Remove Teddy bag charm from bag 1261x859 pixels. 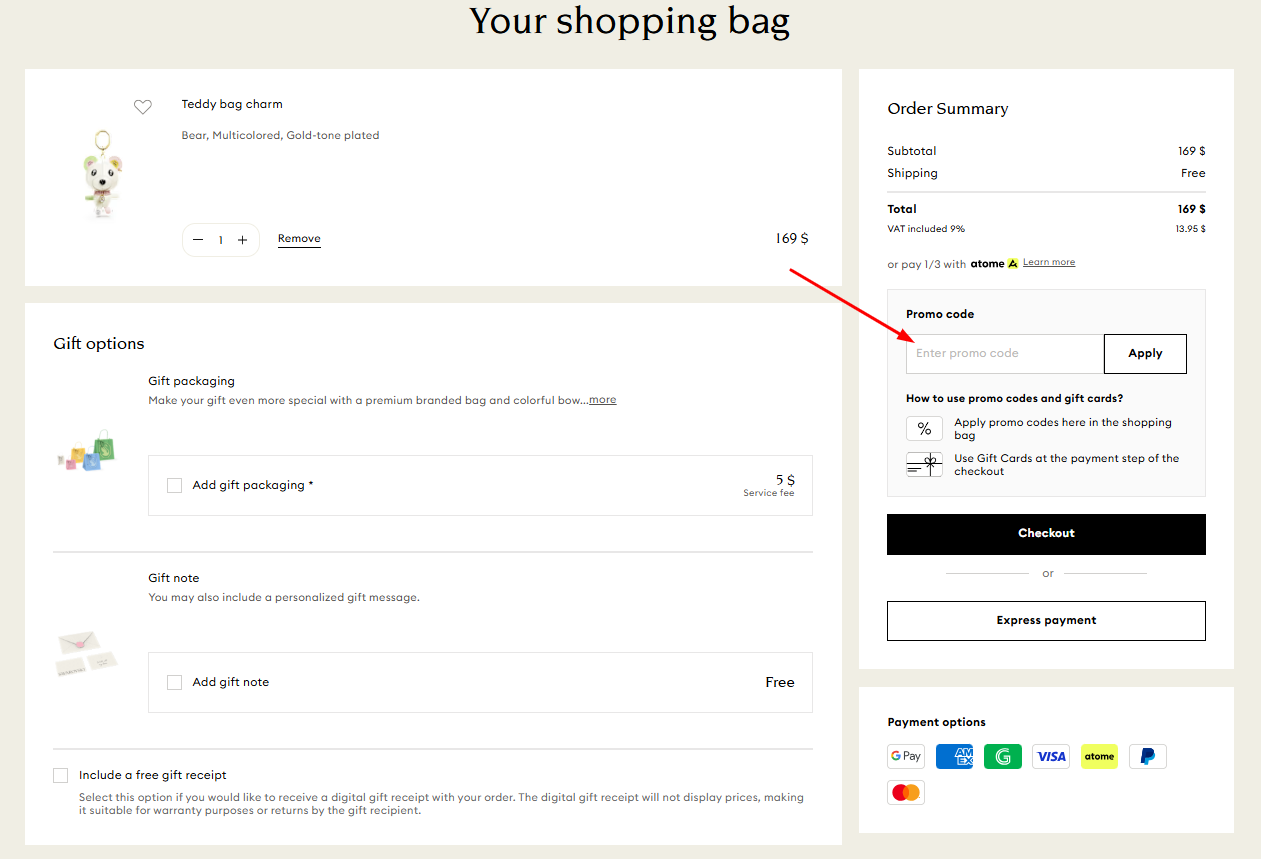pos(298,238)
